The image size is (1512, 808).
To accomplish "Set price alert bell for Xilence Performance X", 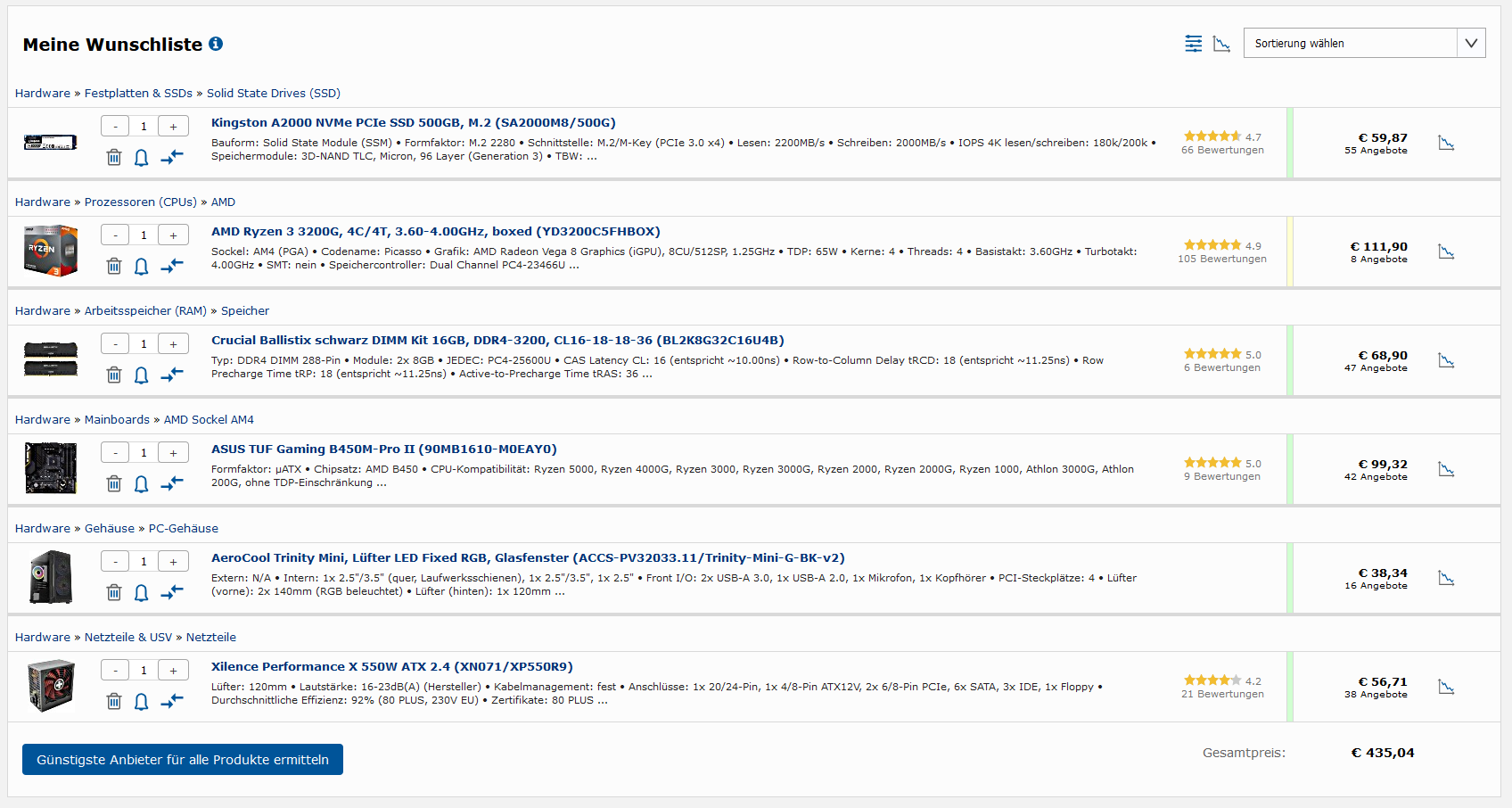I will [141, 702].
